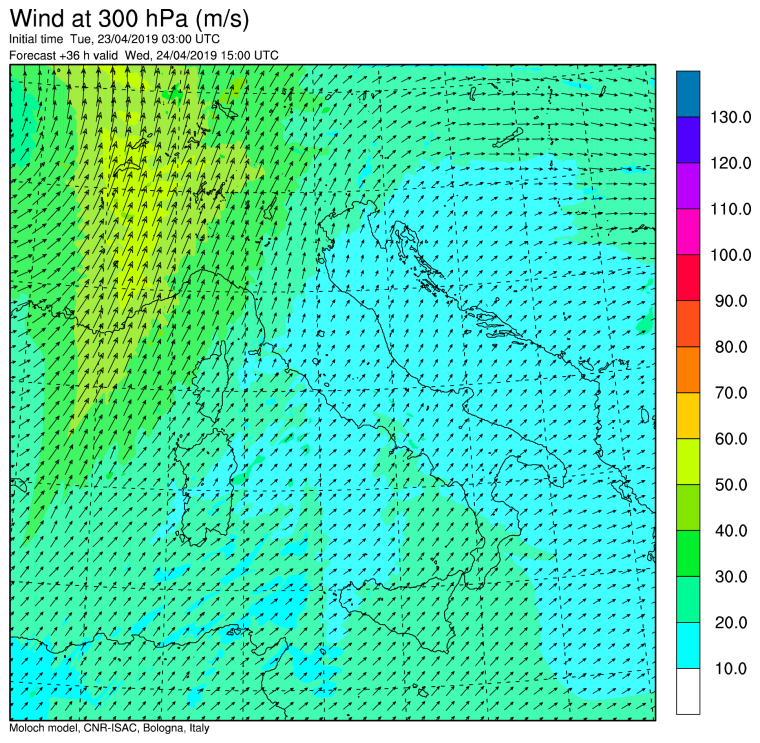Click the 20.0 colorbar label
This screenshot has width=760, height=743.
tap(731, 622)
